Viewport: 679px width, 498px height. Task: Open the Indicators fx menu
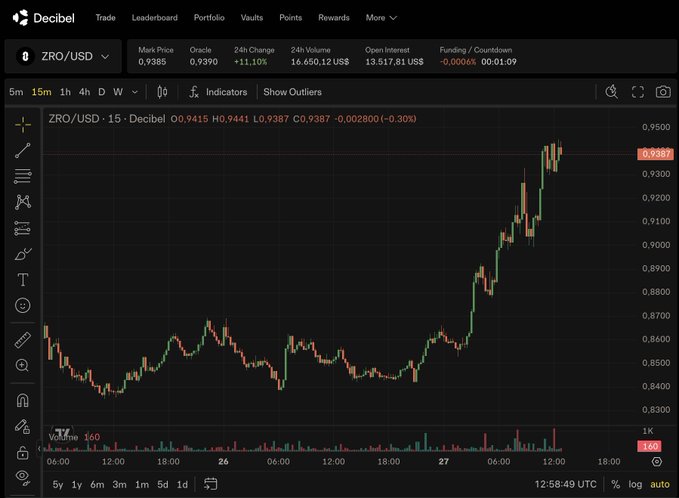pyautogui.click(x=218, y=92)
